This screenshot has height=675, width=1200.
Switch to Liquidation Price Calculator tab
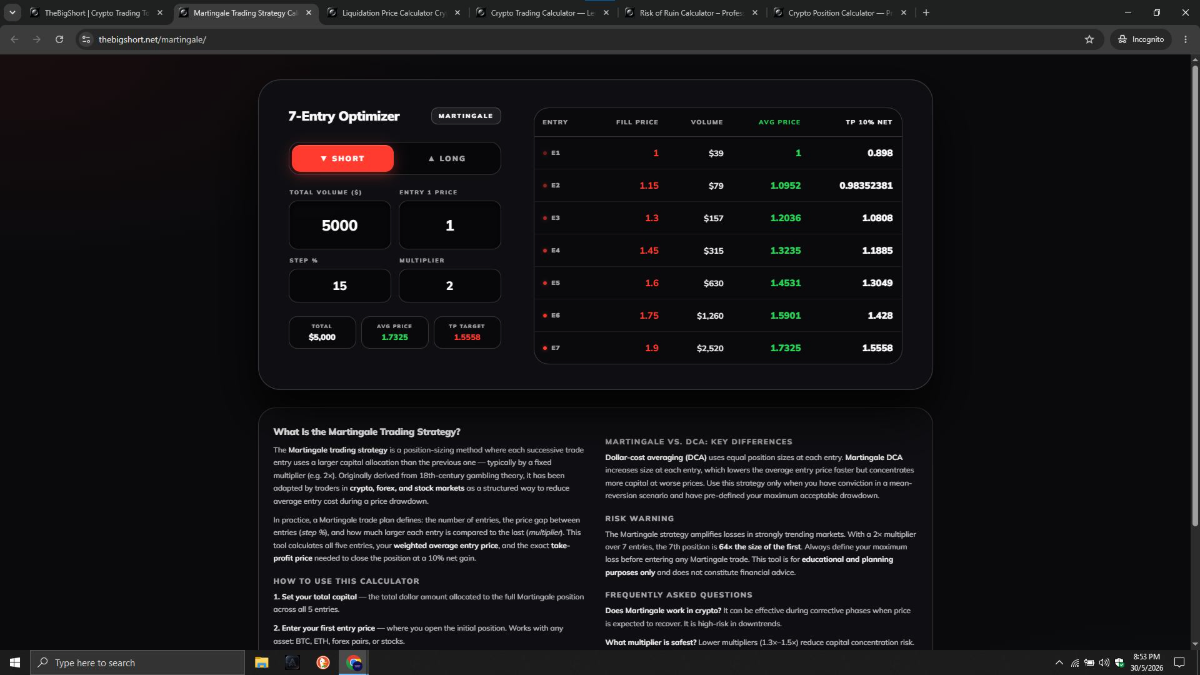[x=393, y=13]
